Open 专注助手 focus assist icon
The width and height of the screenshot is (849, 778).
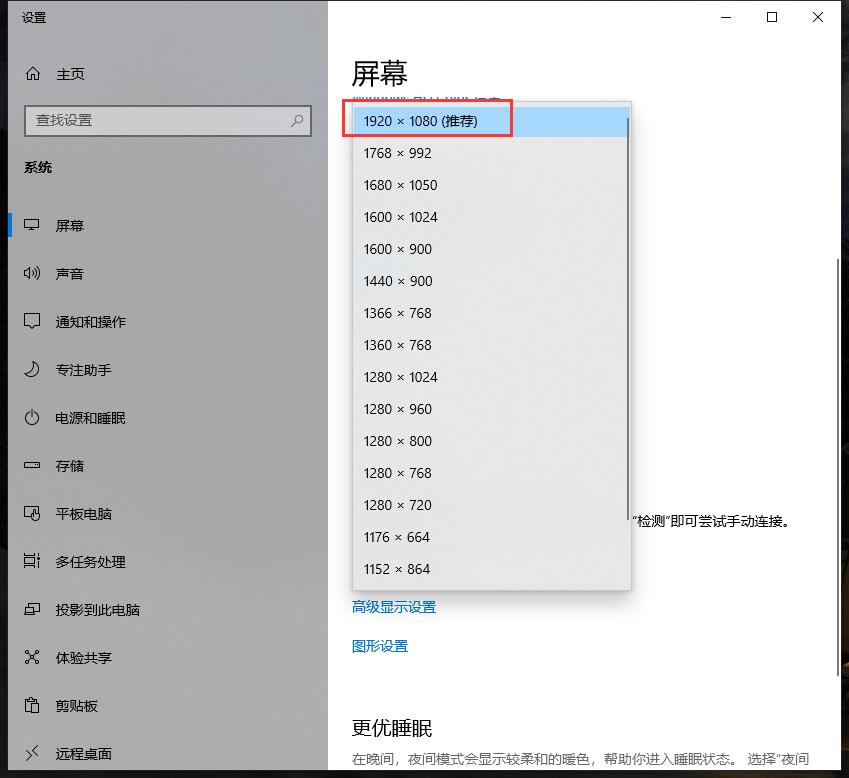coord(30,369)
